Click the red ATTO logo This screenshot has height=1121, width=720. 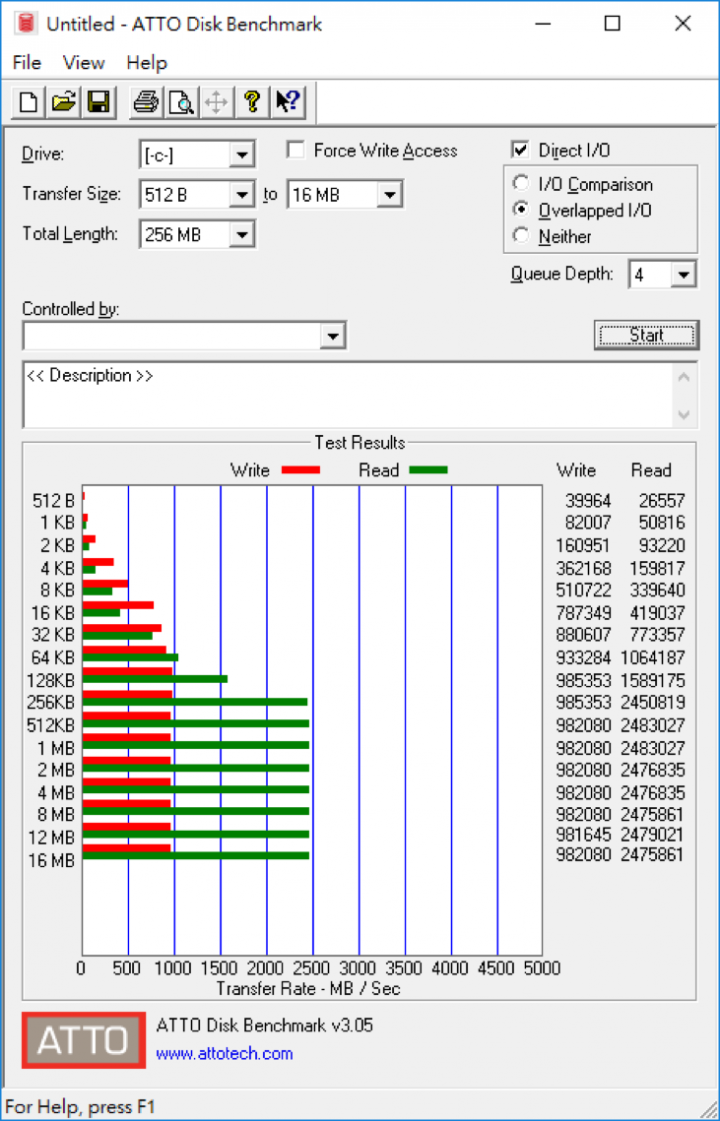pyautogui.click(x=84, y=1040)
